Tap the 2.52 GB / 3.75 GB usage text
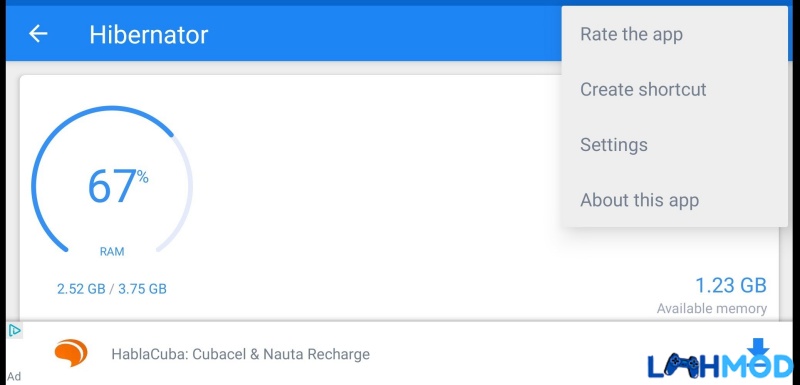Image resolution: width=800 pixels, height=385 pixels. (x=112, y=289)
